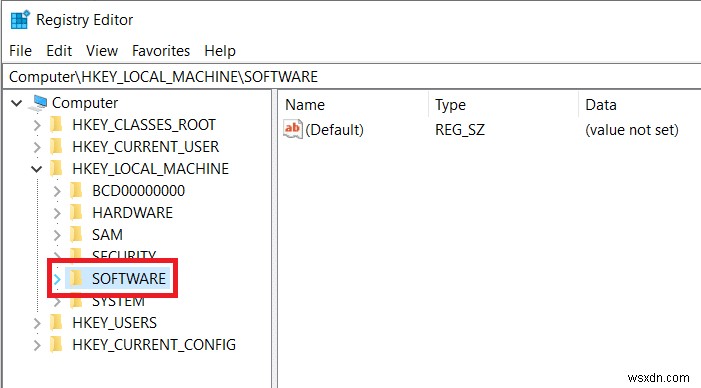Viewport: 701px width, 388px height.
Task: Collapse the Computer root node
Action: pyautogui.click(x=17, y=103)
